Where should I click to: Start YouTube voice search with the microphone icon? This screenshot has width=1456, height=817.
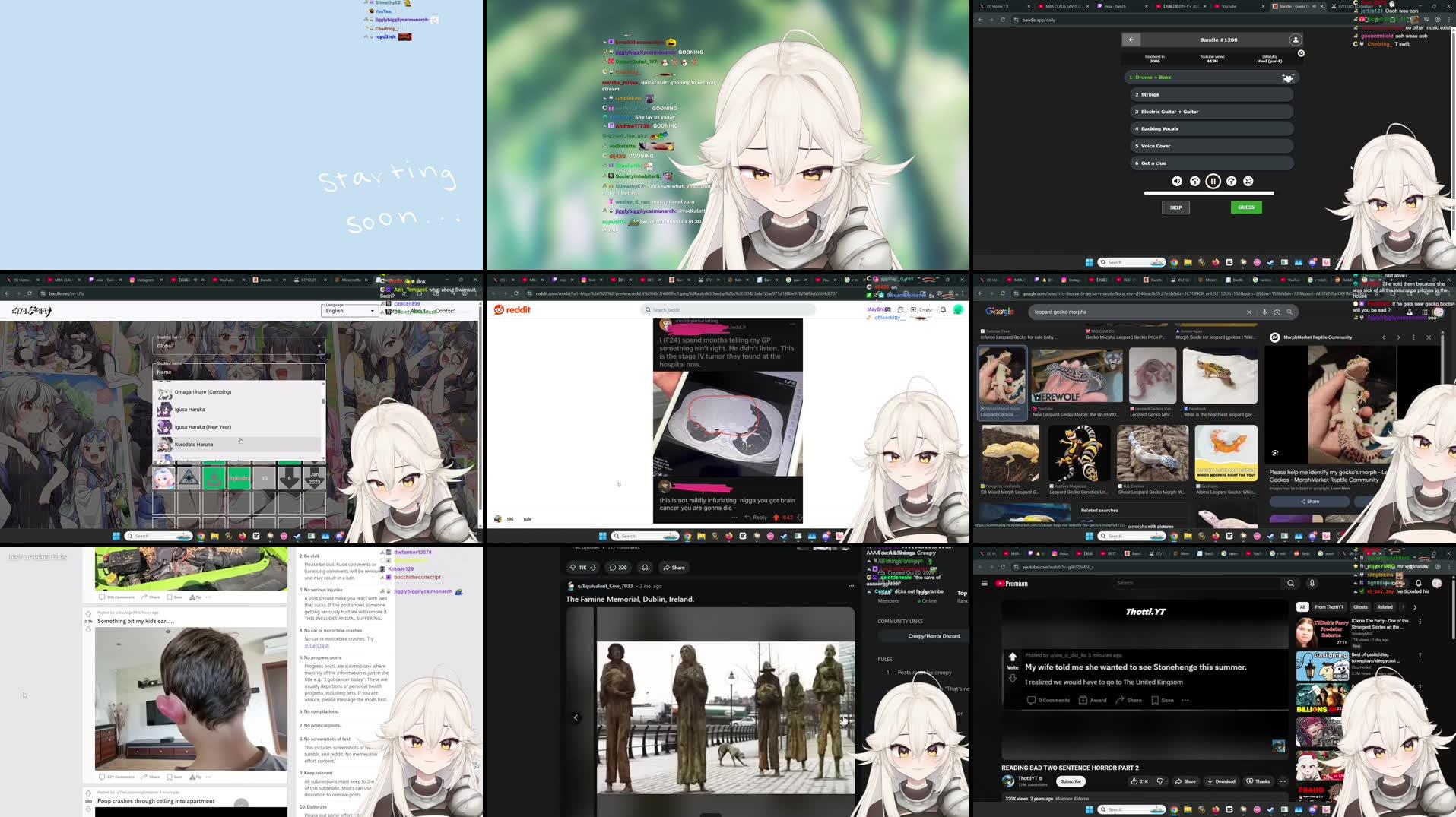click(x=1312, y=583)
